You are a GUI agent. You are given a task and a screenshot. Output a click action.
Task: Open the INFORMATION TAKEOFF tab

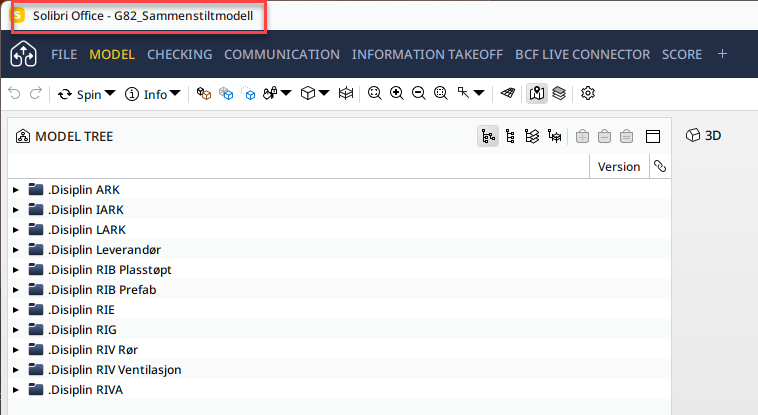(x=427, y=55)
